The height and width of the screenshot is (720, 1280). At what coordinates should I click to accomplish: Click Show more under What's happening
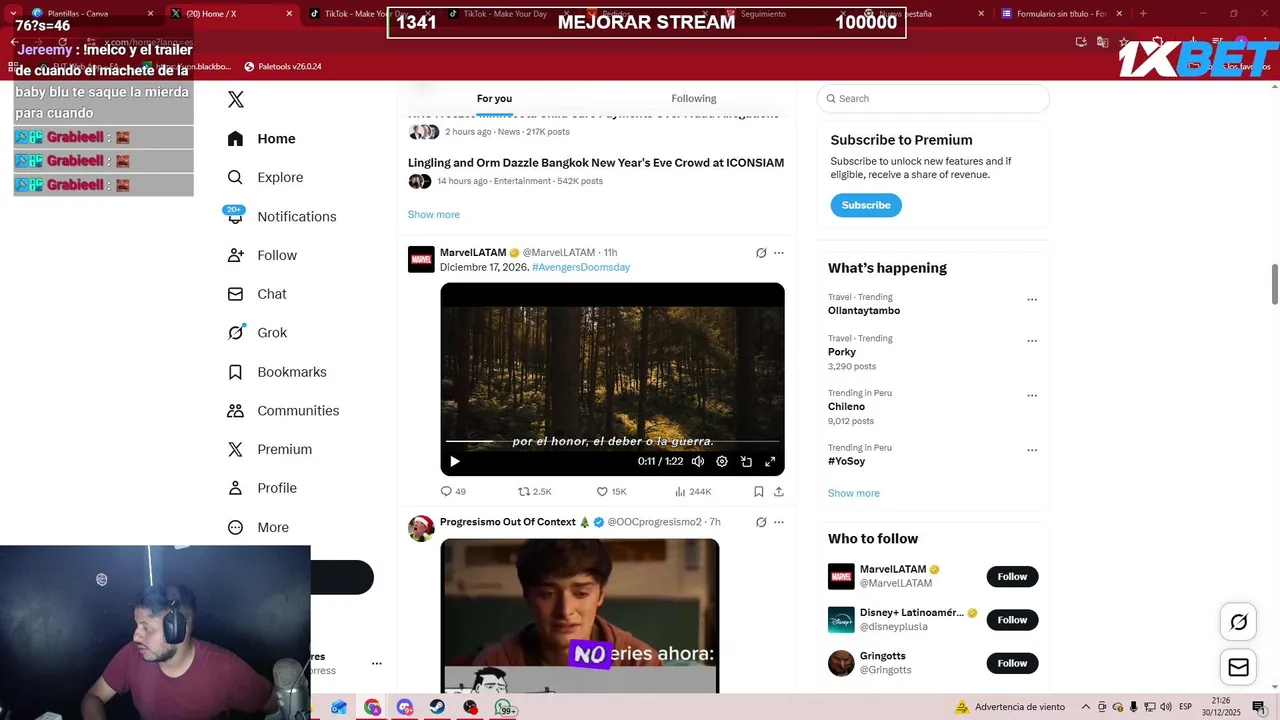click(x=854, y=493)
